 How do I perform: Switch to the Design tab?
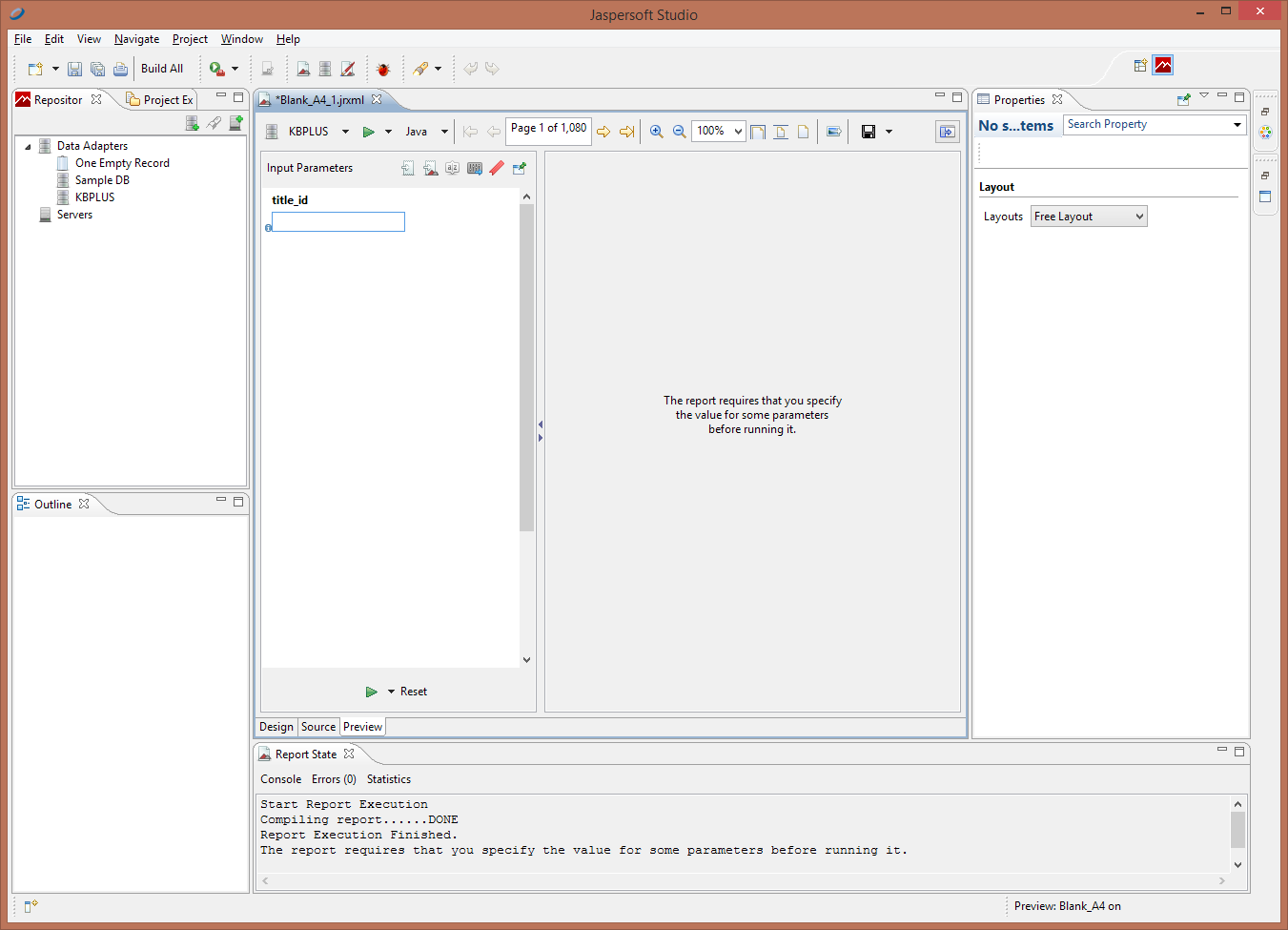coord(276,727)
